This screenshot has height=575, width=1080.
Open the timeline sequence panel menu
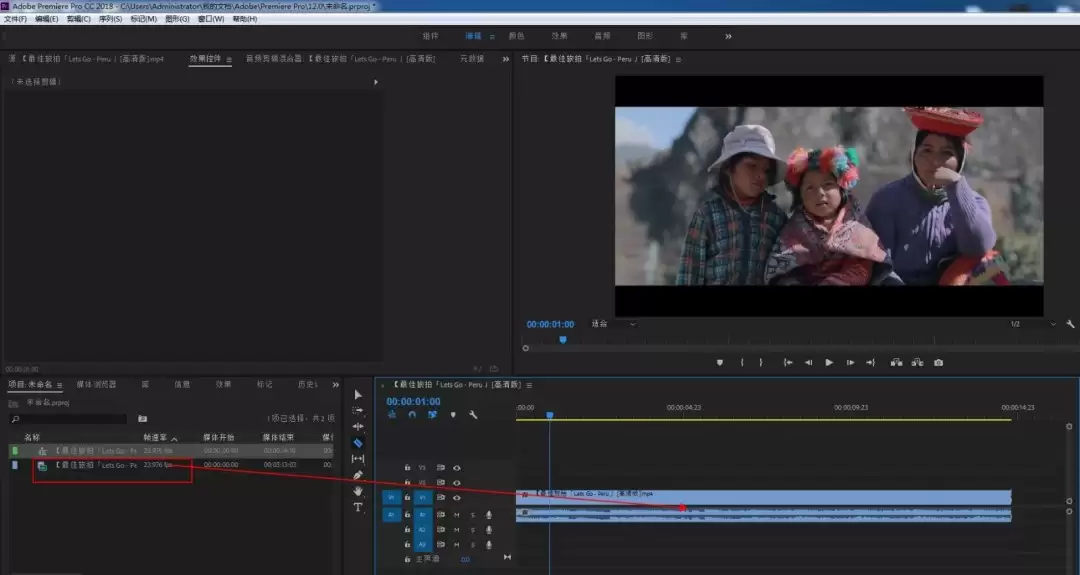click(x=529, y=385)
